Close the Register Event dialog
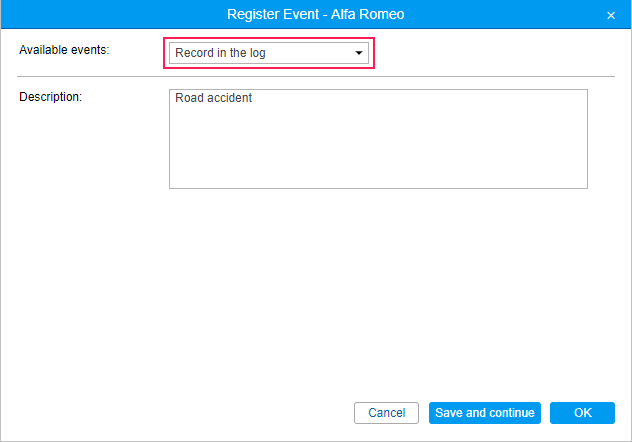The image size is (632, 442). click(x=611, y=15)
